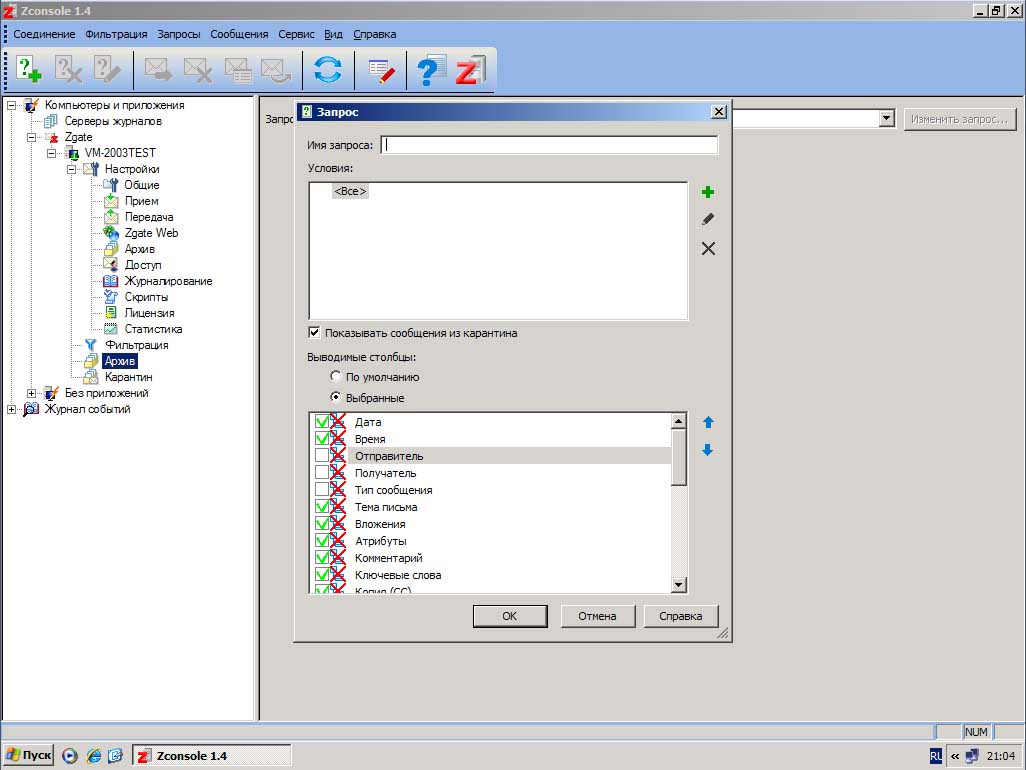Add a condition with green plus
This screenshot has width=1026, height=770.
point(707,192)
